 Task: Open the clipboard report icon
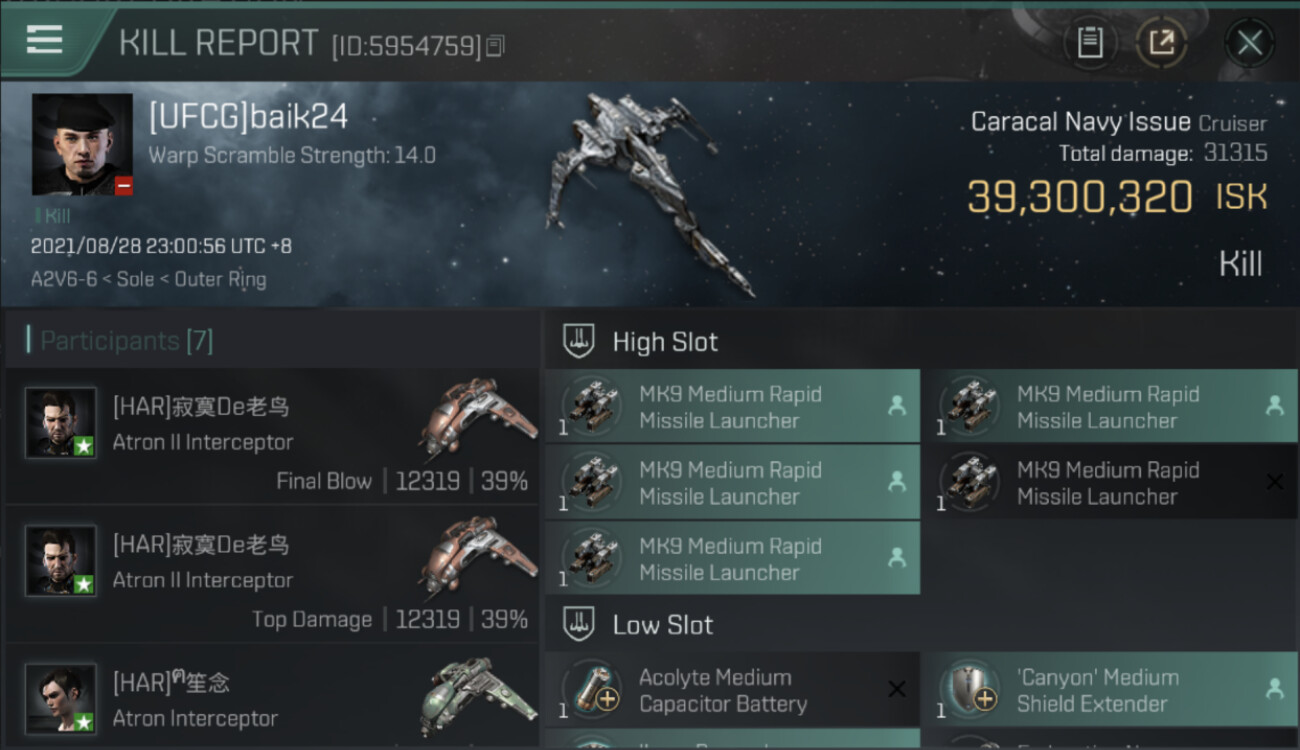[1090, 42]
